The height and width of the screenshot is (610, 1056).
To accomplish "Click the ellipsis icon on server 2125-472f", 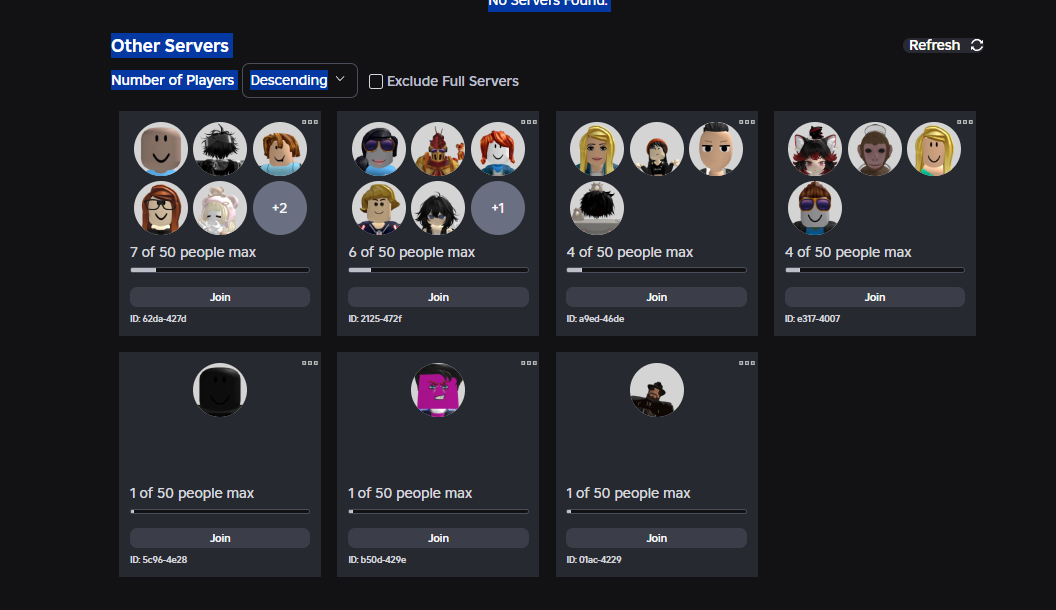I will (x=528, y=122).
